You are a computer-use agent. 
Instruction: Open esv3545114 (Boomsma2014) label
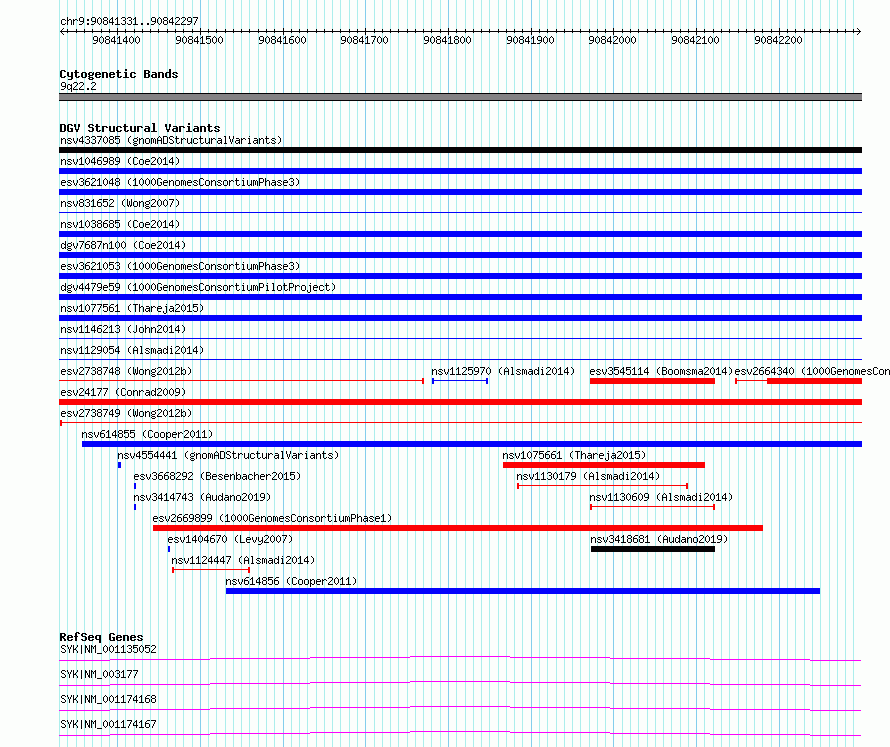point(661,371)
